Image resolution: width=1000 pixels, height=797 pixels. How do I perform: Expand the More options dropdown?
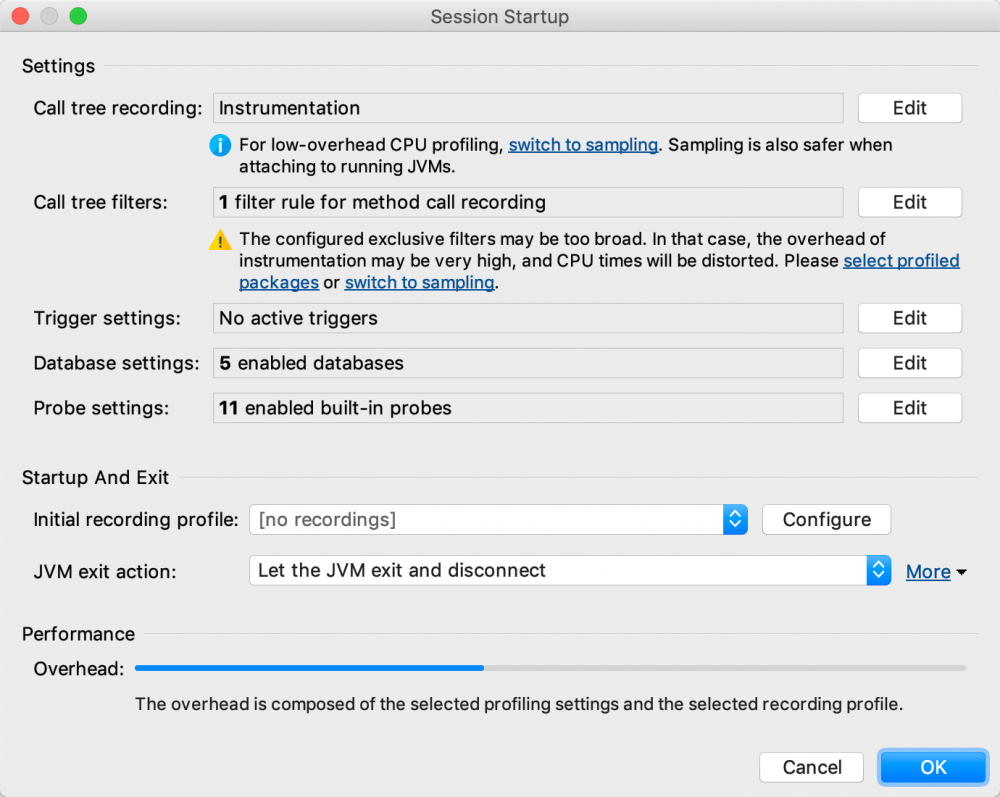935,571
